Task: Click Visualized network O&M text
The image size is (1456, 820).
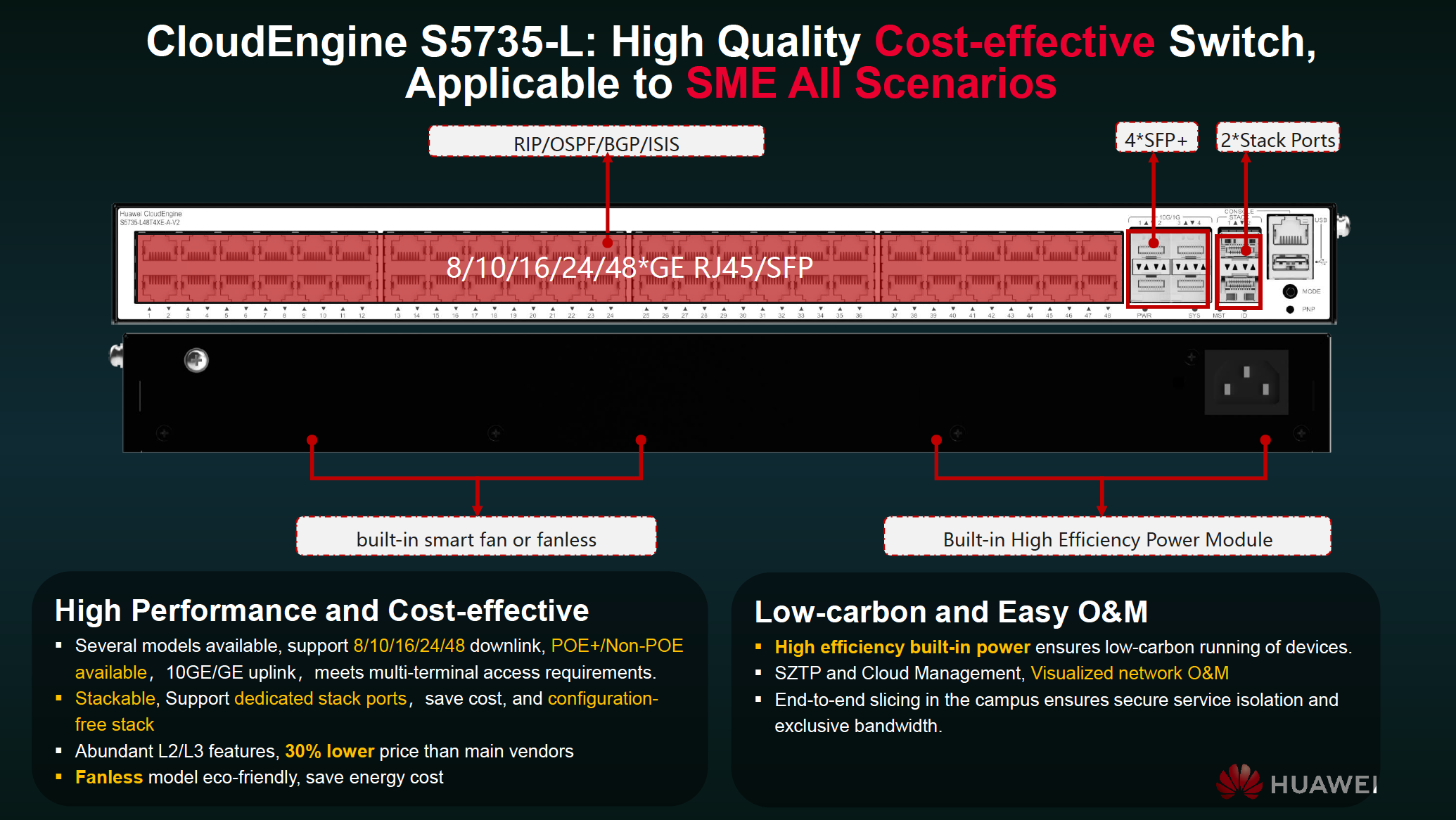Action: [x=1130, y=673]
